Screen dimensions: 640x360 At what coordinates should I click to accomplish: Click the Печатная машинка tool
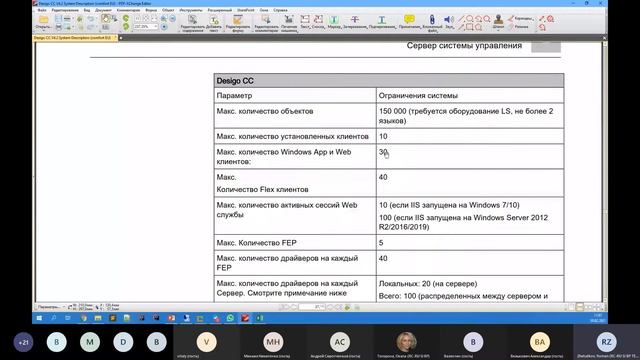click(x=289, y=23)
